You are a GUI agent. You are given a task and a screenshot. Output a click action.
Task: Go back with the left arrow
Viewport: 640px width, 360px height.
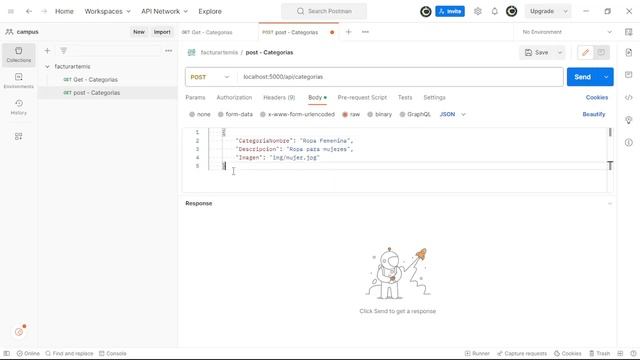(x=29, y=11)
